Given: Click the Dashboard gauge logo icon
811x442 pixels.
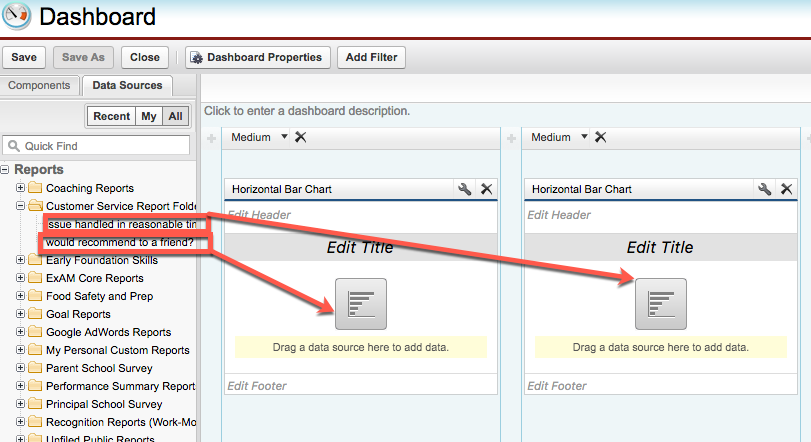Looking at the screenshot, I should click(17, 16).
